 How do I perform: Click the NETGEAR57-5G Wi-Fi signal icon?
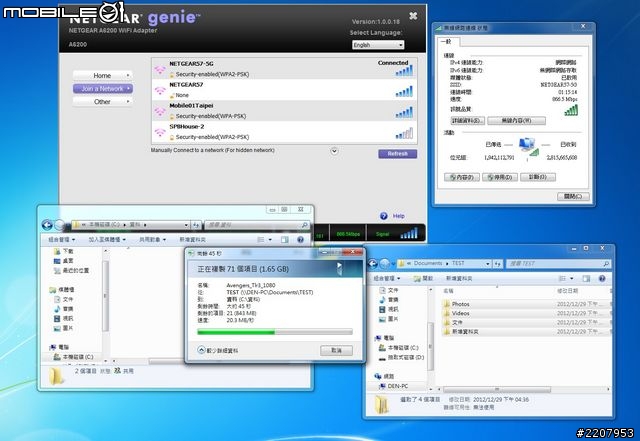click(160, 70)
